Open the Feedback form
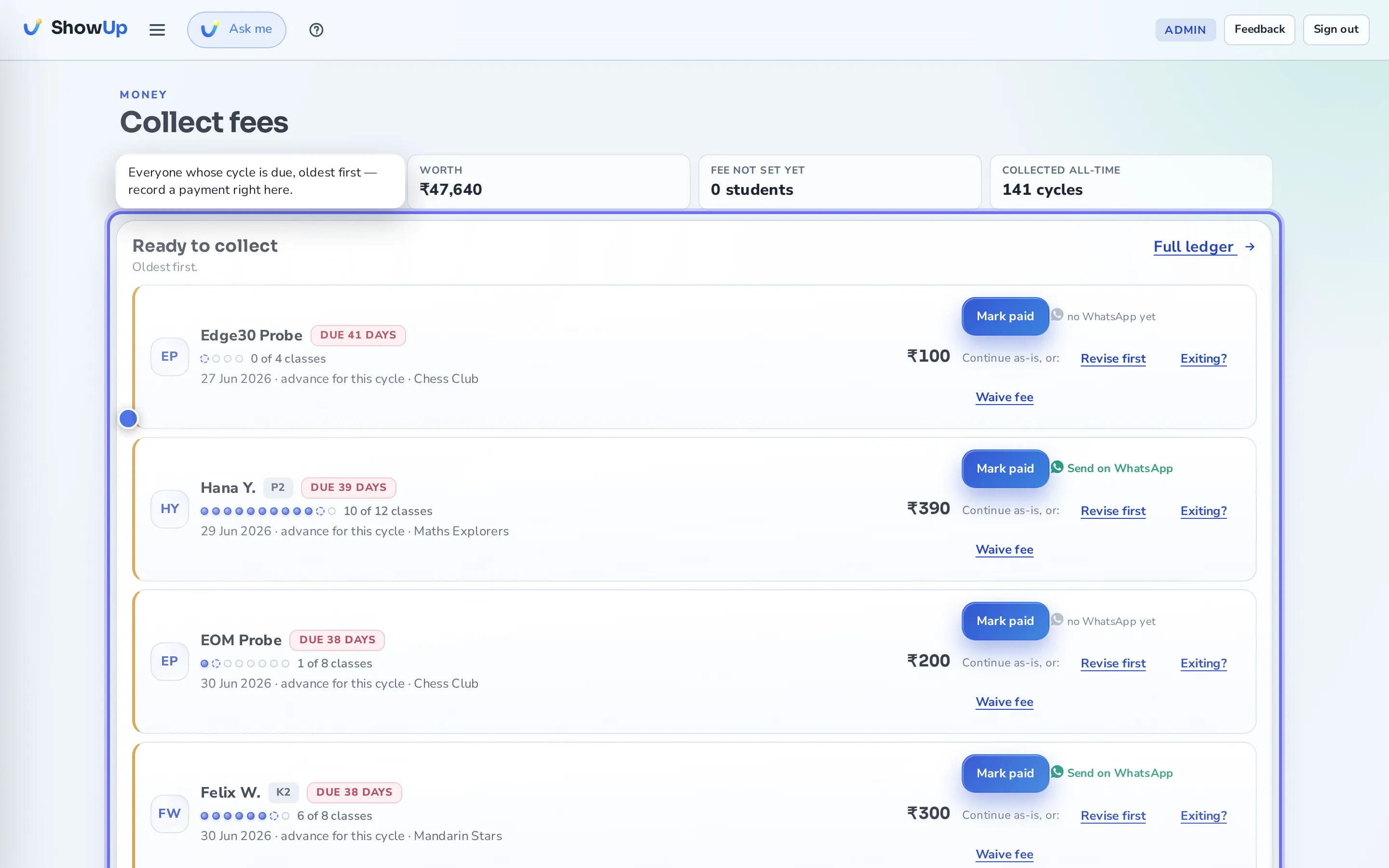Image resolution: width=1389 pixels, height=868 pixels. point(1259,29)
